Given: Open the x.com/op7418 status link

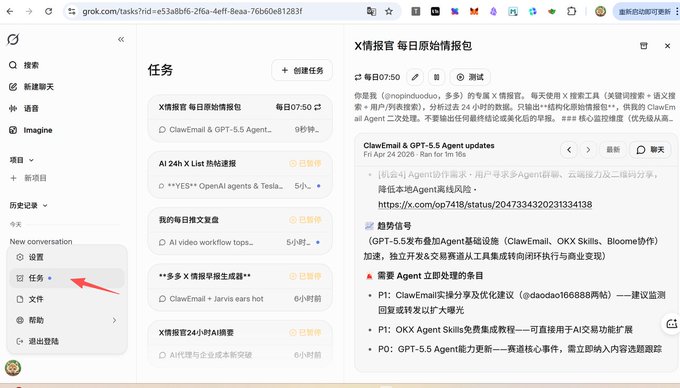Looking at the screenshot, I should pyautogui.click(x=485, y=204).
